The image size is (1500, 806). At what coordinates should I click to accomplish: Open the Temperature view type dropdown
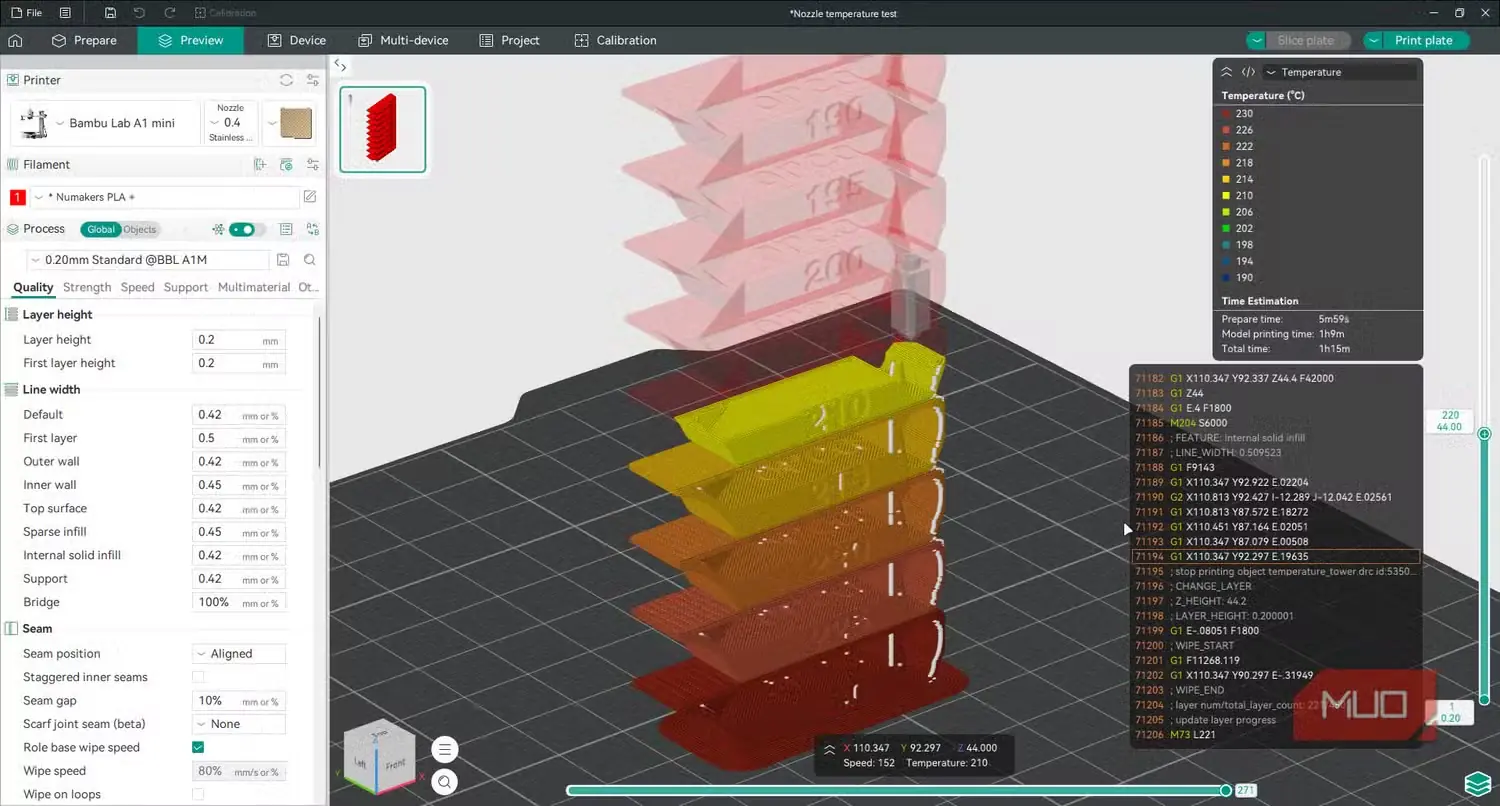pyautogui.click(x=1340, y=72)
